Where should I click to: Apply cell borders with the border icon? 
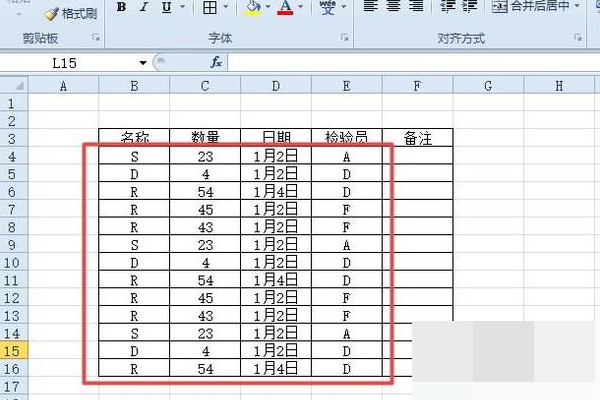[x=210, y=7]
